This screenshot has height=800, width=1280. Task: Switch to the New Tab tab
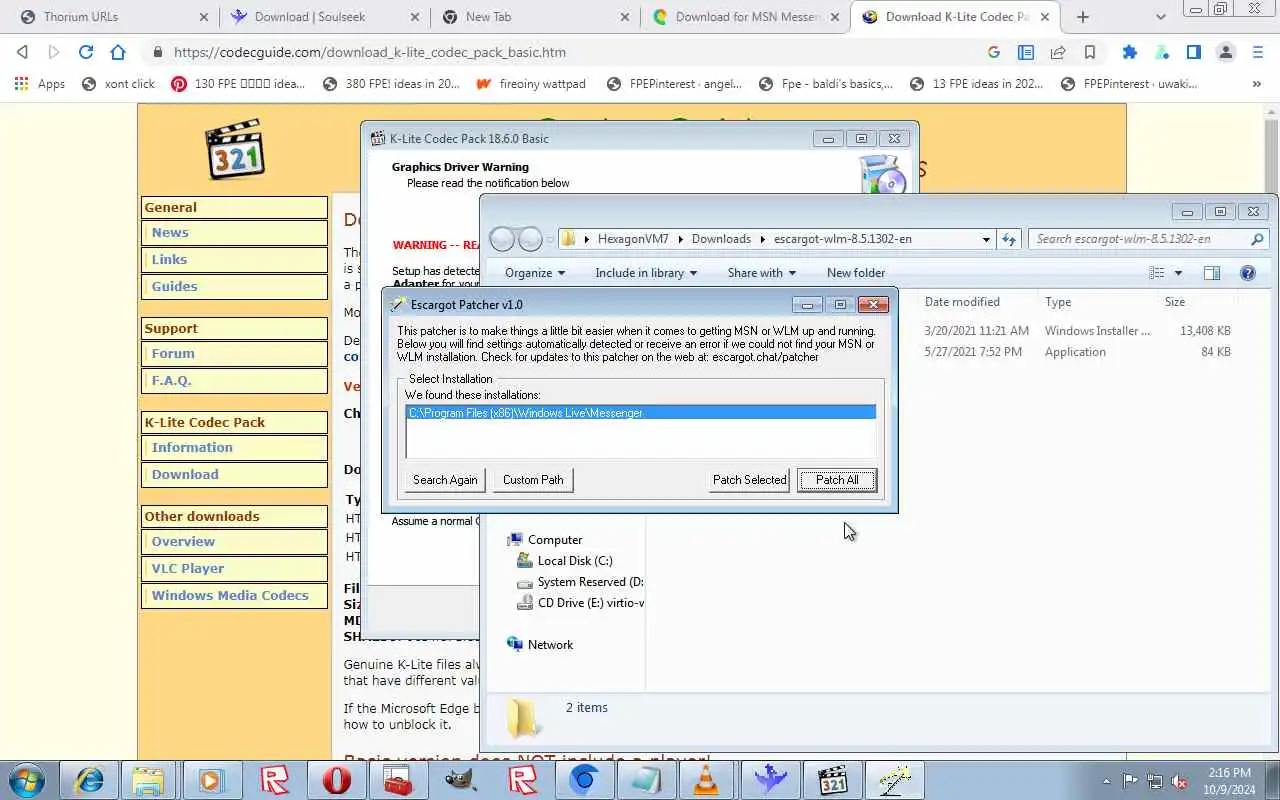coord(535,16)
